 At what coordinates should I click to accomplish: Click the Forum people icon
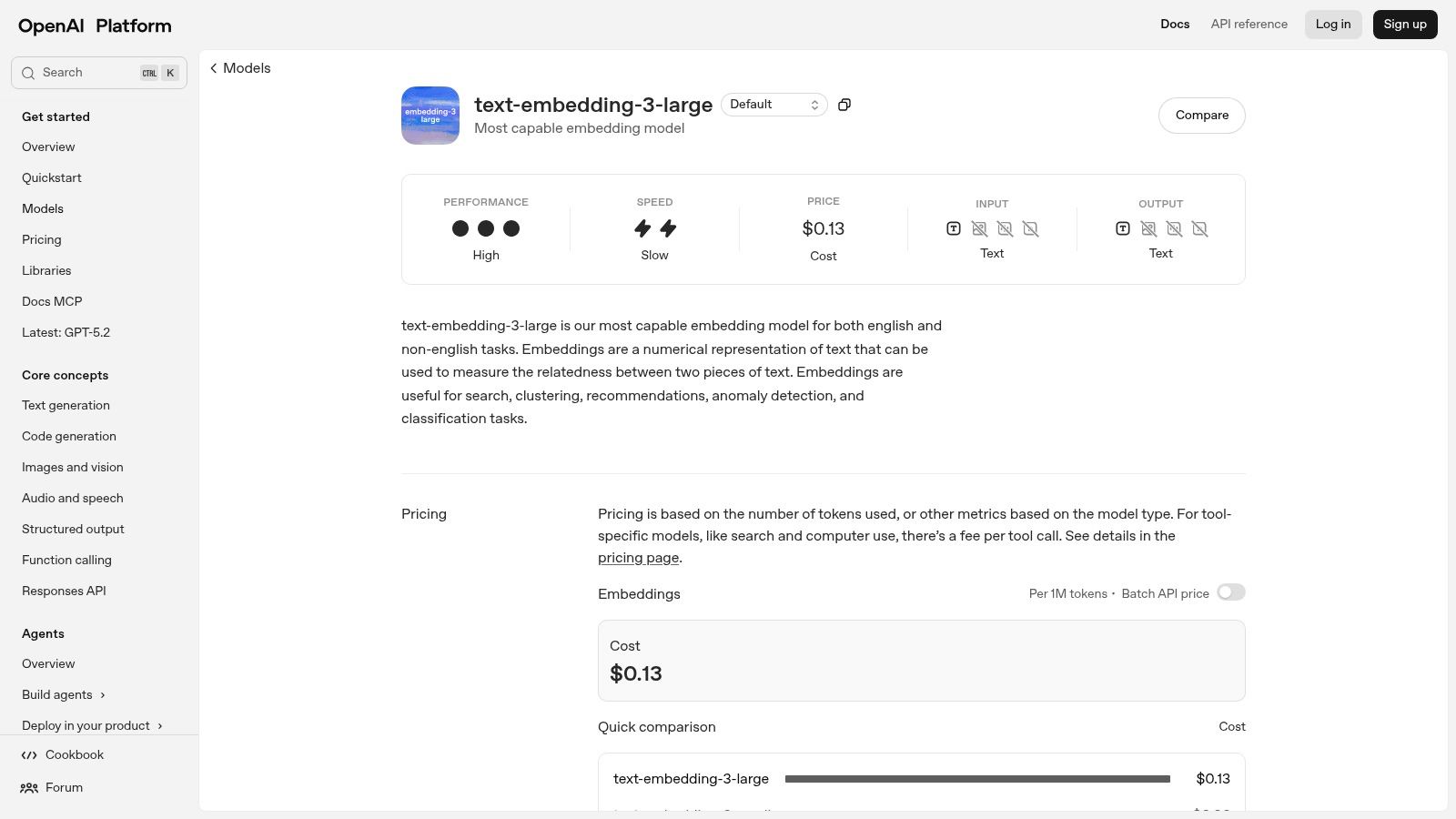[29, 788]
